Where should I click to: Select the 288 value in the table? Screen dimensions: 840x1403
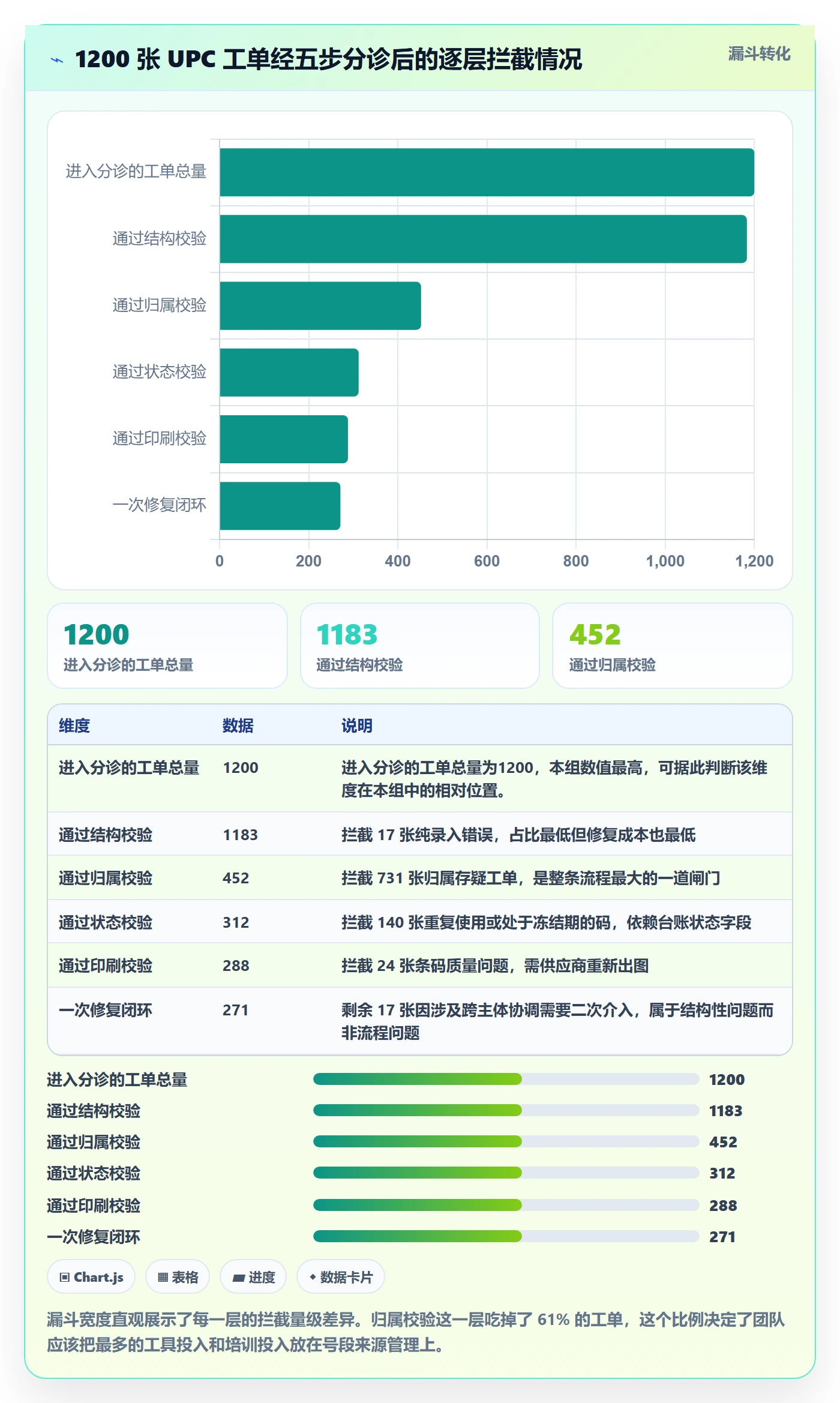coord(236,966)
